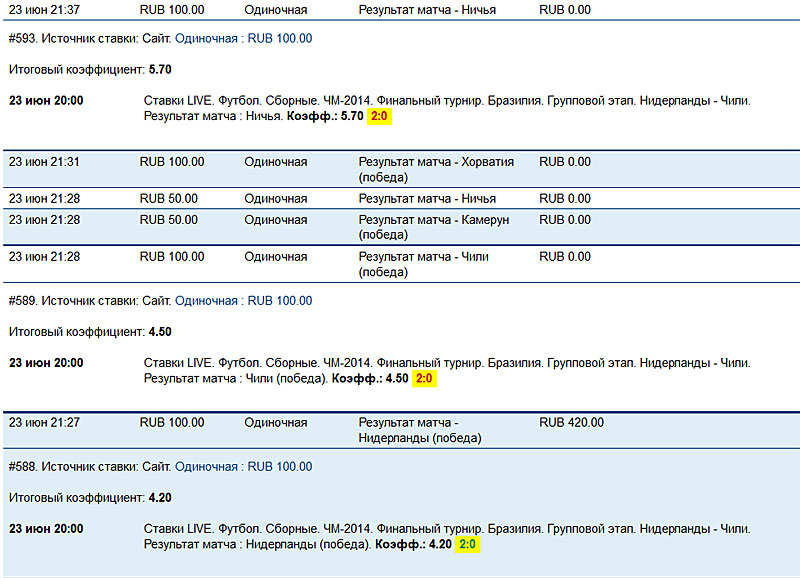
Task: Select the 2:0 score badge after Коэфф. 4.20
Action: (x=468, y=545)
